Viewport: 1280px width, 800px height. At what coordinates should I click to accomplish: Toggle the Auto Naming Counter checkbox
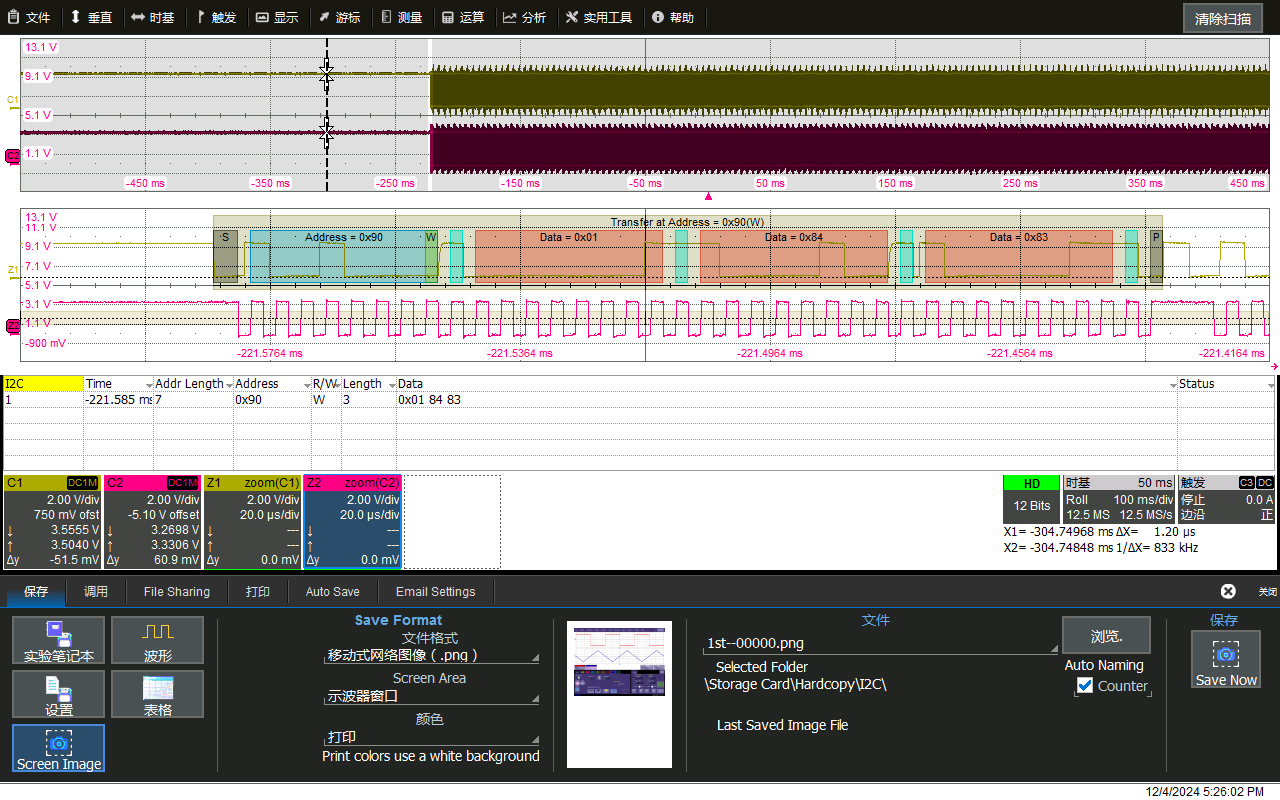pyautogui.click(x=1085, y=686)
